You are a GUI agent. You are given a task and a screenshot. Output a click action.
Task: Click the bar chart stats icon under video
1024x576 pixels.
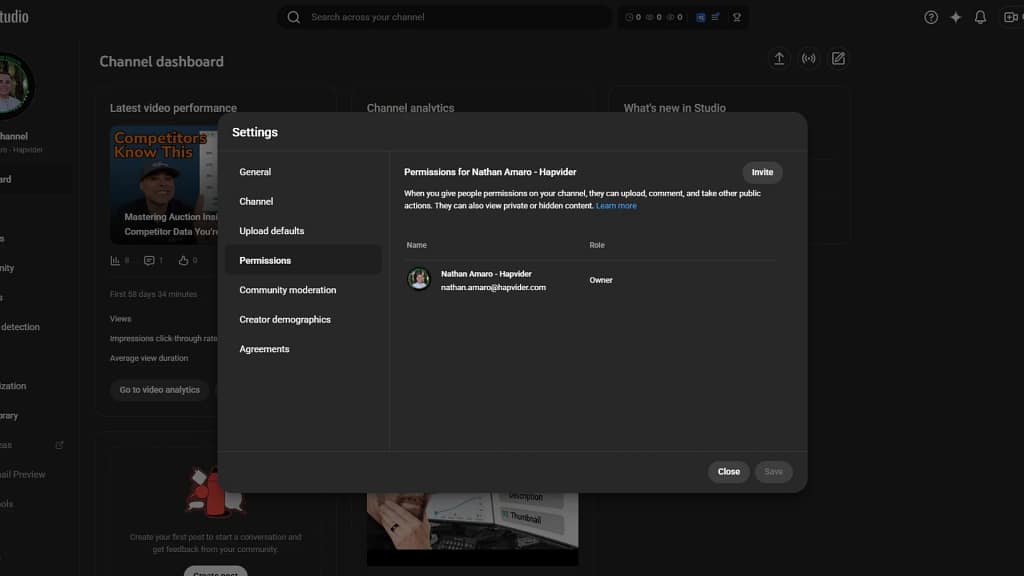[x=115, y=261]
